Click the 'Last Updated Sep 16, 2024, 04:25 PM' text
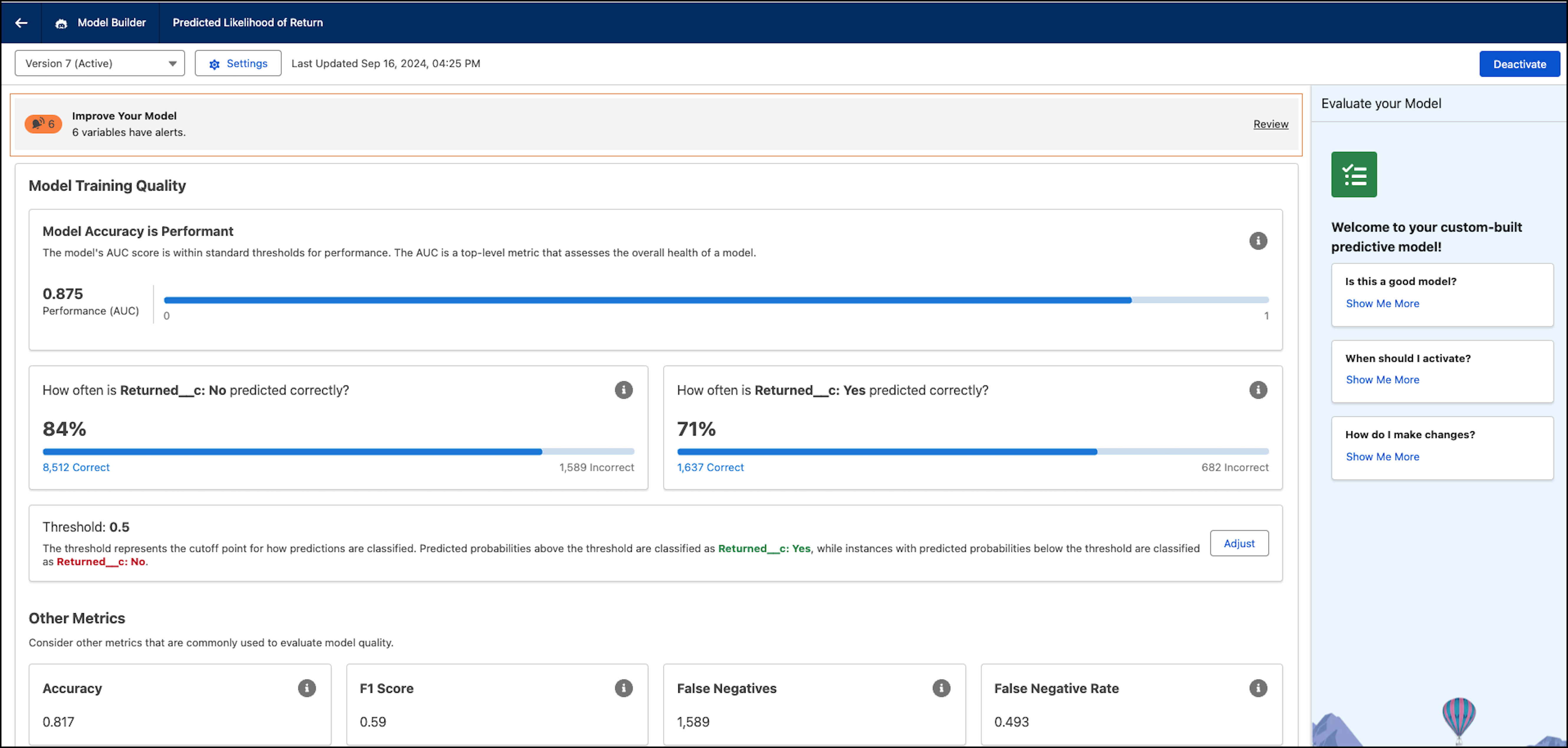 [386, 63]
